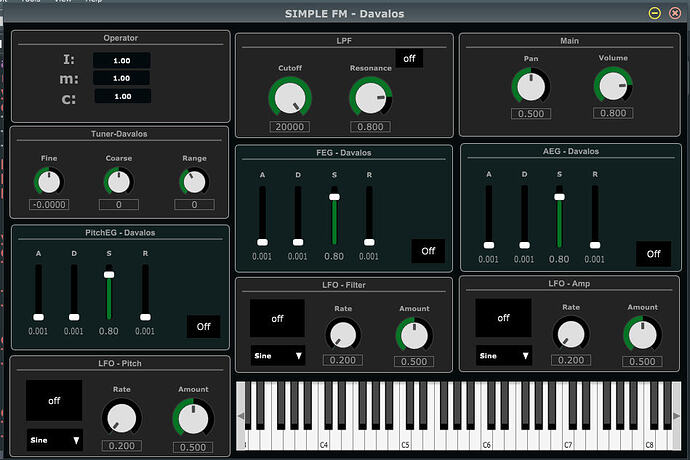Open the Help menu
The width and height of the screenshot is (690, 460).
95,3
